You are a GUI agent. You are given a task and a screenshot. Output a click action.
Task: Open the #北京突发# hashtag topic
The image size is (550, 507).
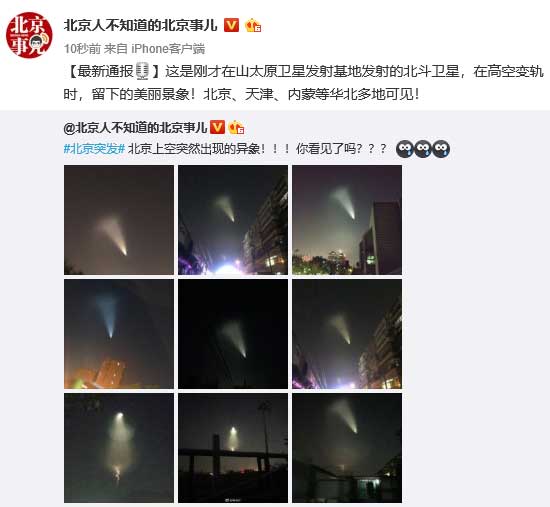pos(94,149)
